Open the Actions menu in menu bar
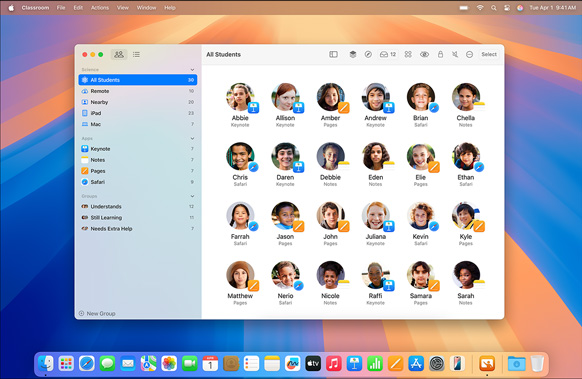 point(100,7)
